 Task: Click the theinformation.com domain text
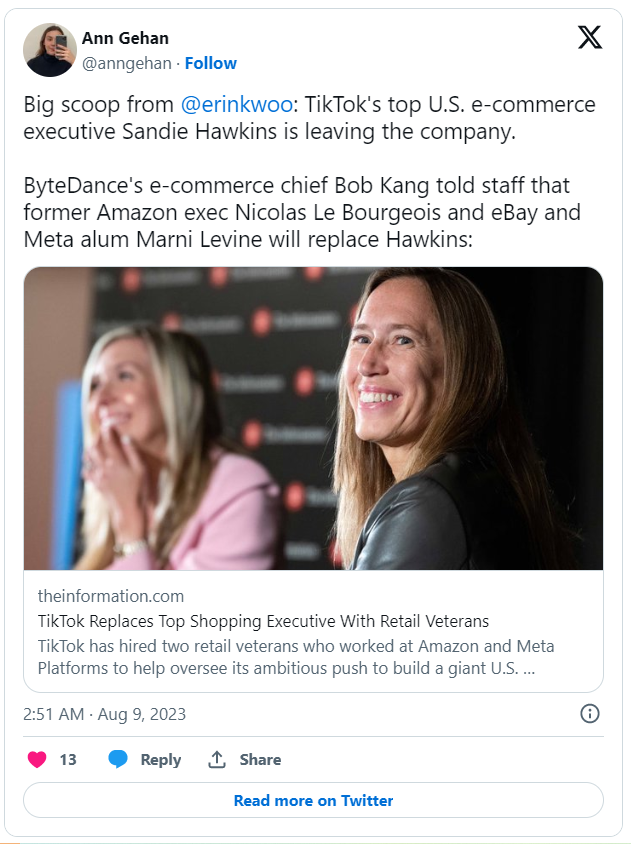coord(111,596)
